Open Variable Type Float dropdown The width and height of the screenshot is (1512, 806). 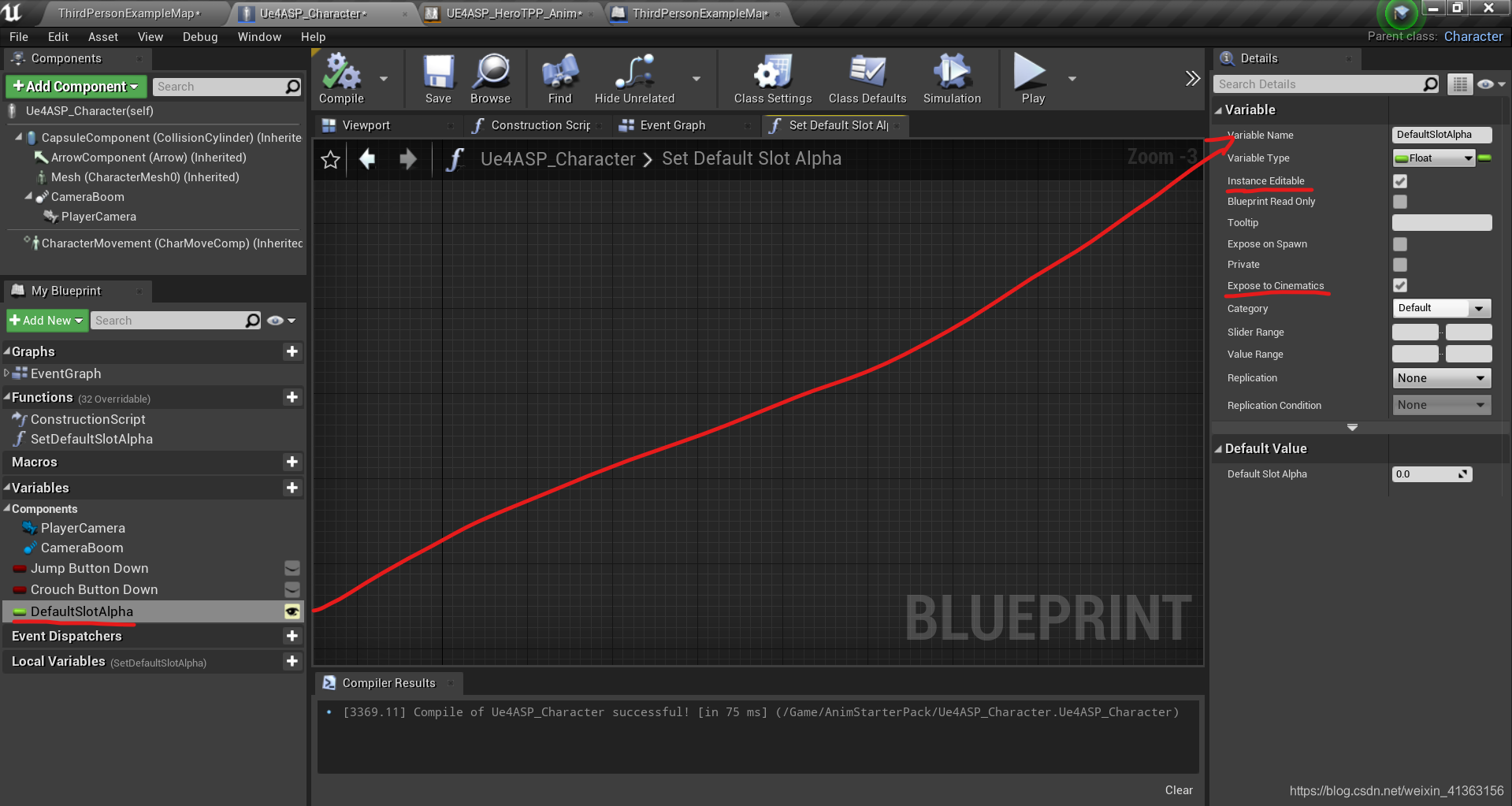tap(1434, 158)
